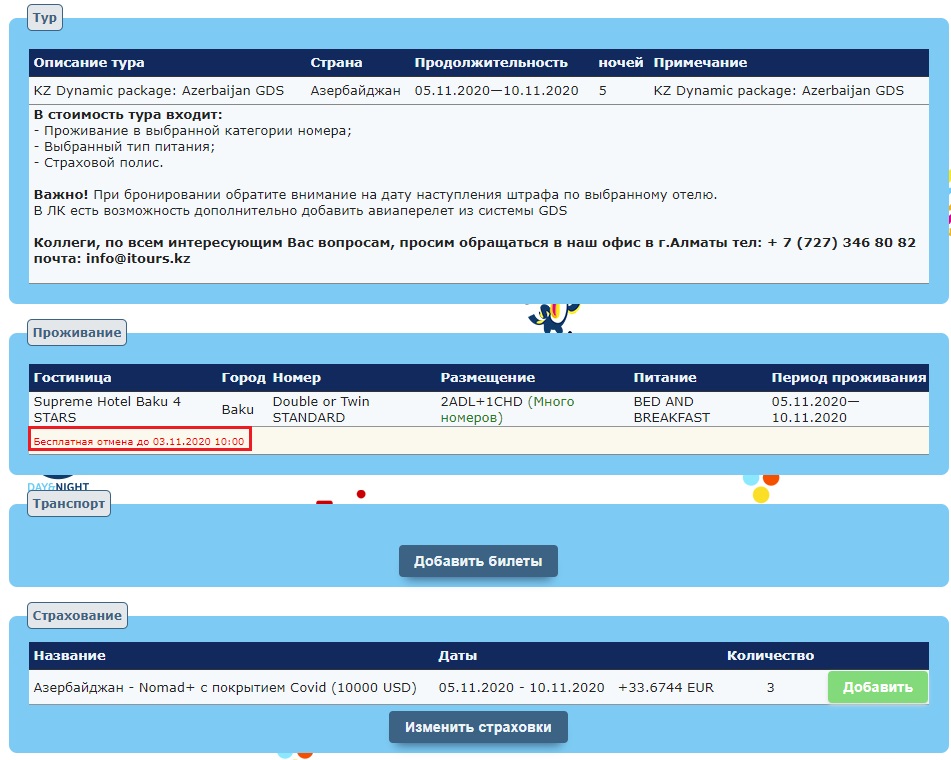
Task: Open the 'Транспорт' section label
Action: coord(68,504)
